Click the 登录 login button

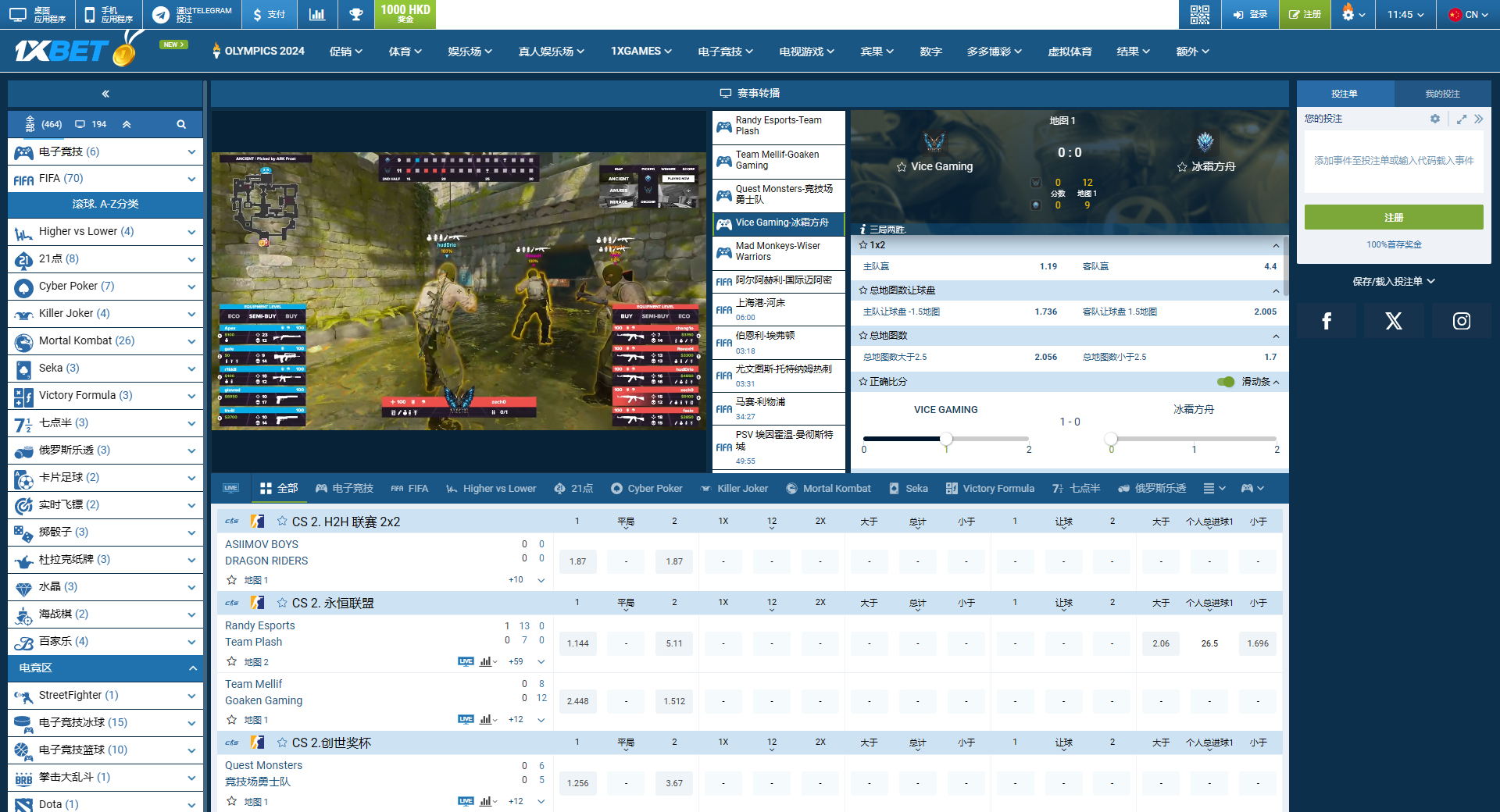coord(1250,14)
